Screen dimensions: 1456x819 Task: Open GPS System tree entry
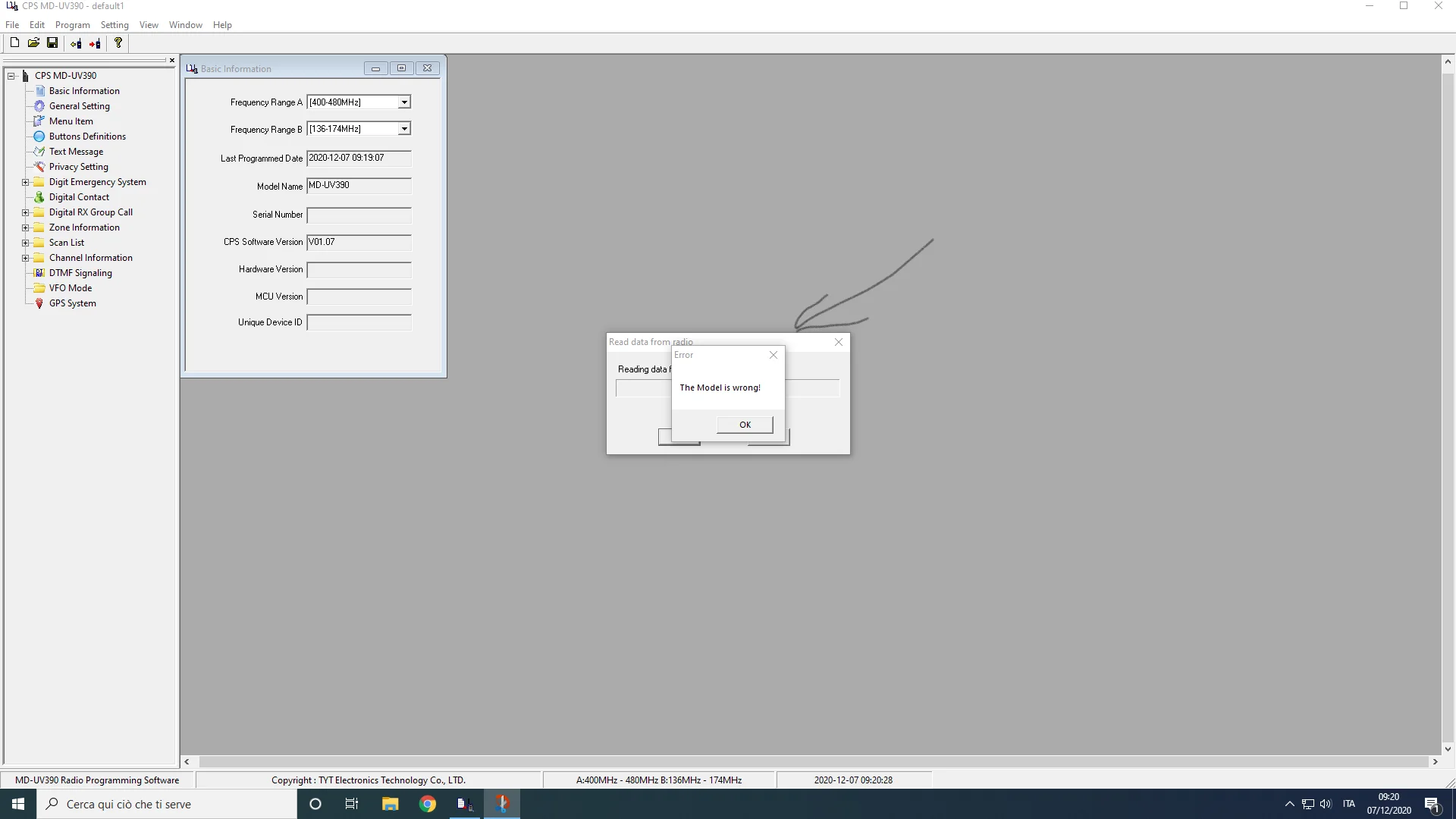[x=72, y=303]
